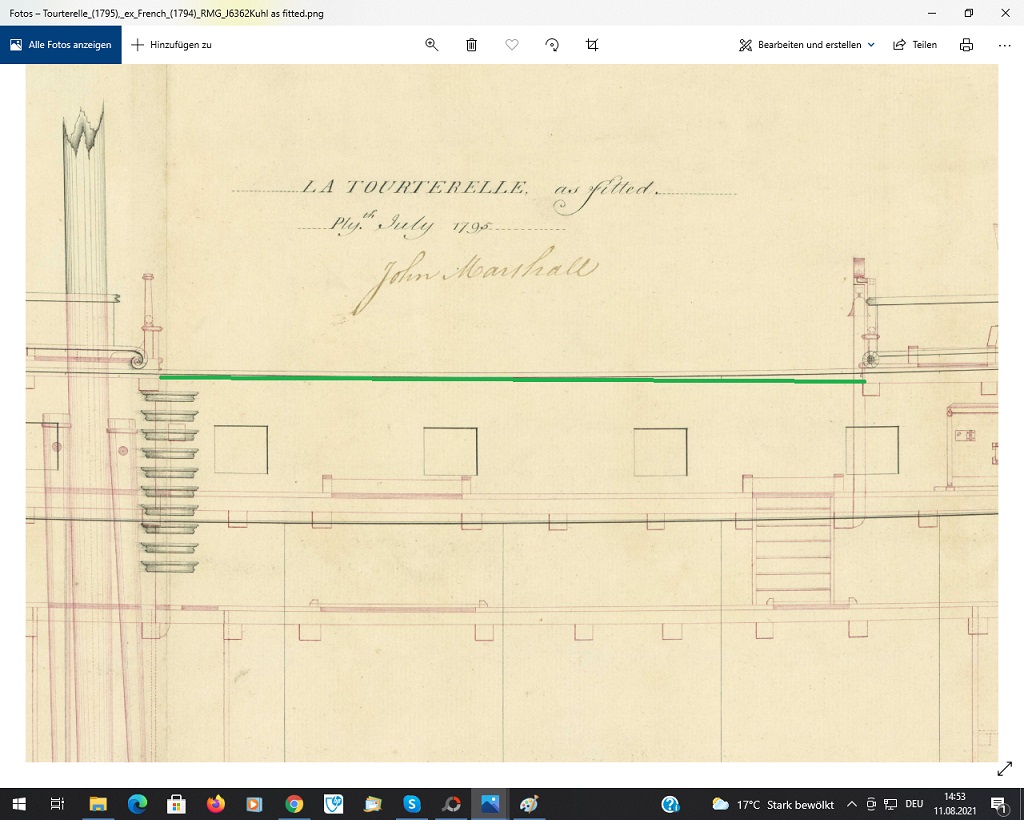The height and width of the screenshot is (820, 1024).
Task: Open Task View in taskbar
Action: point(57,804)
